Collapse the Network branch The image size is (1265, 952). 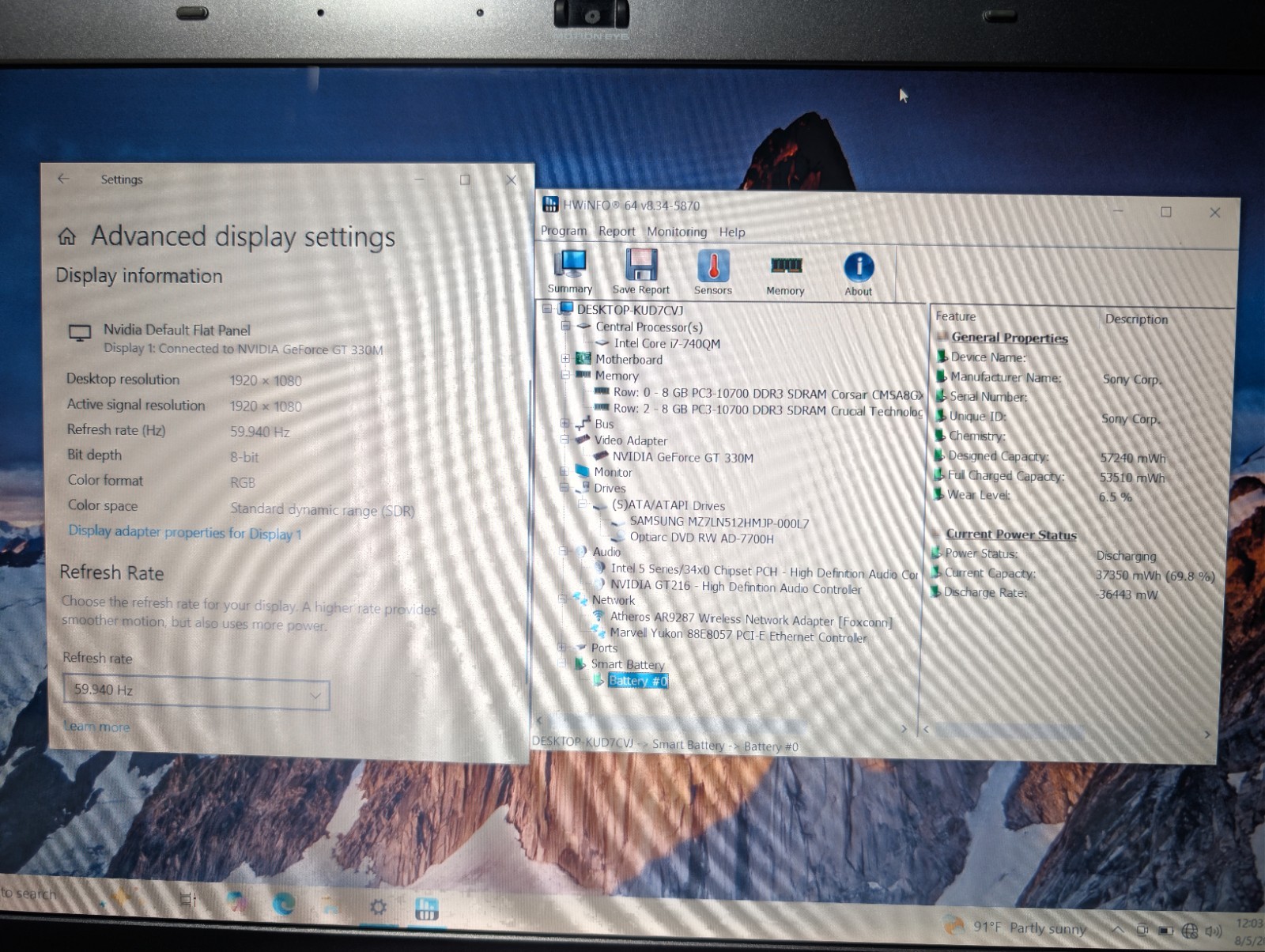tap(562, 599)
